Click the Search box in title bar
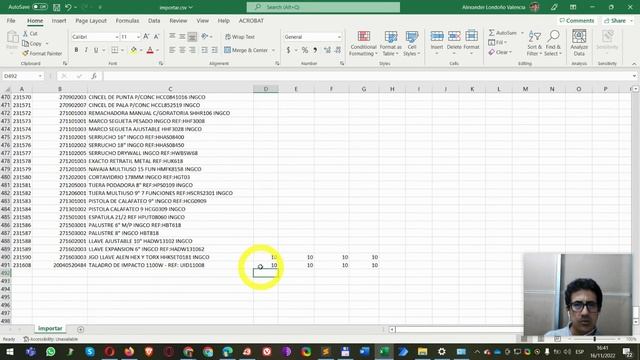Screen dimensions: 640x360 tap(323, 7)
